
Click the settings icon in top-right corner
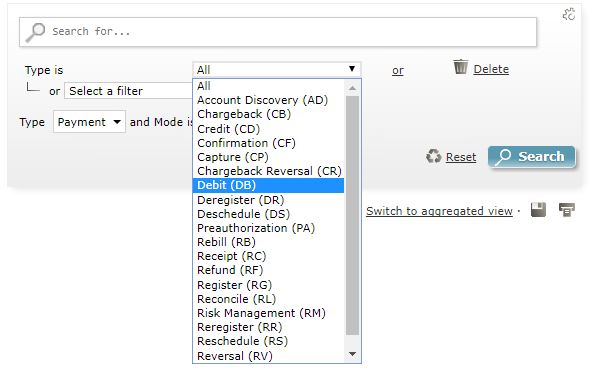569,14
